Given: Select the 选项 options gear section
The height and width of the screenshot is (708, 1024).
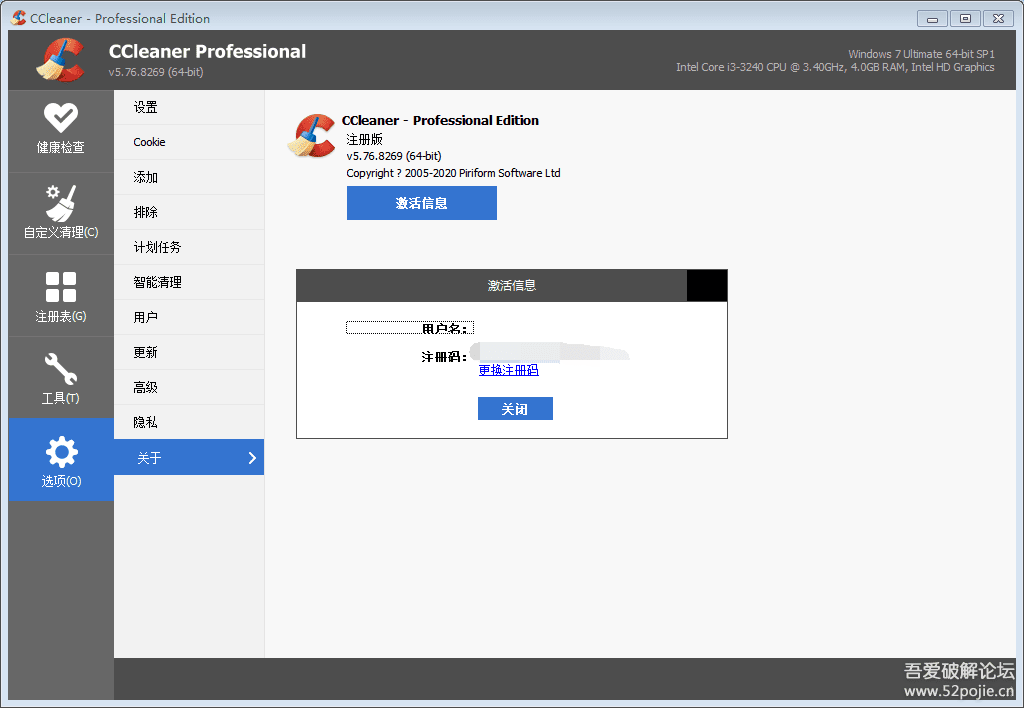Looking at the screenshot, I should (61, 460).
